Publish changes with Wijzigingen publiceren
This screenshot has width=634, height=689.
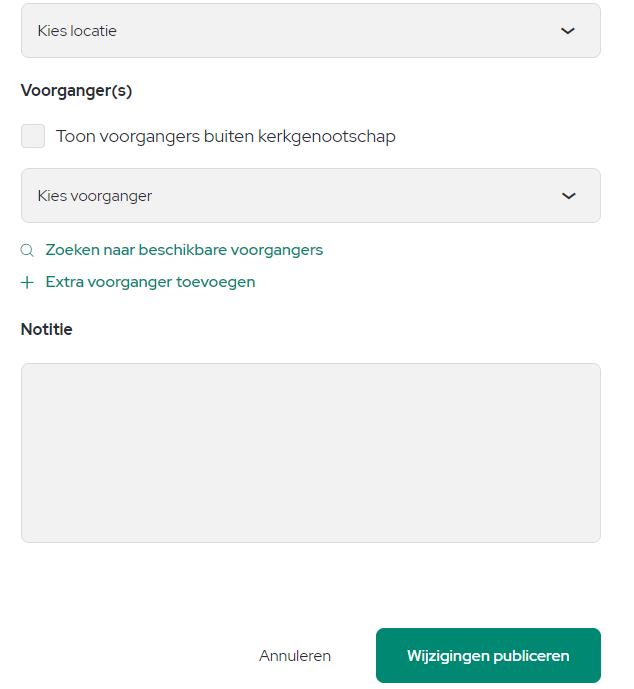(x=488, y=655)
